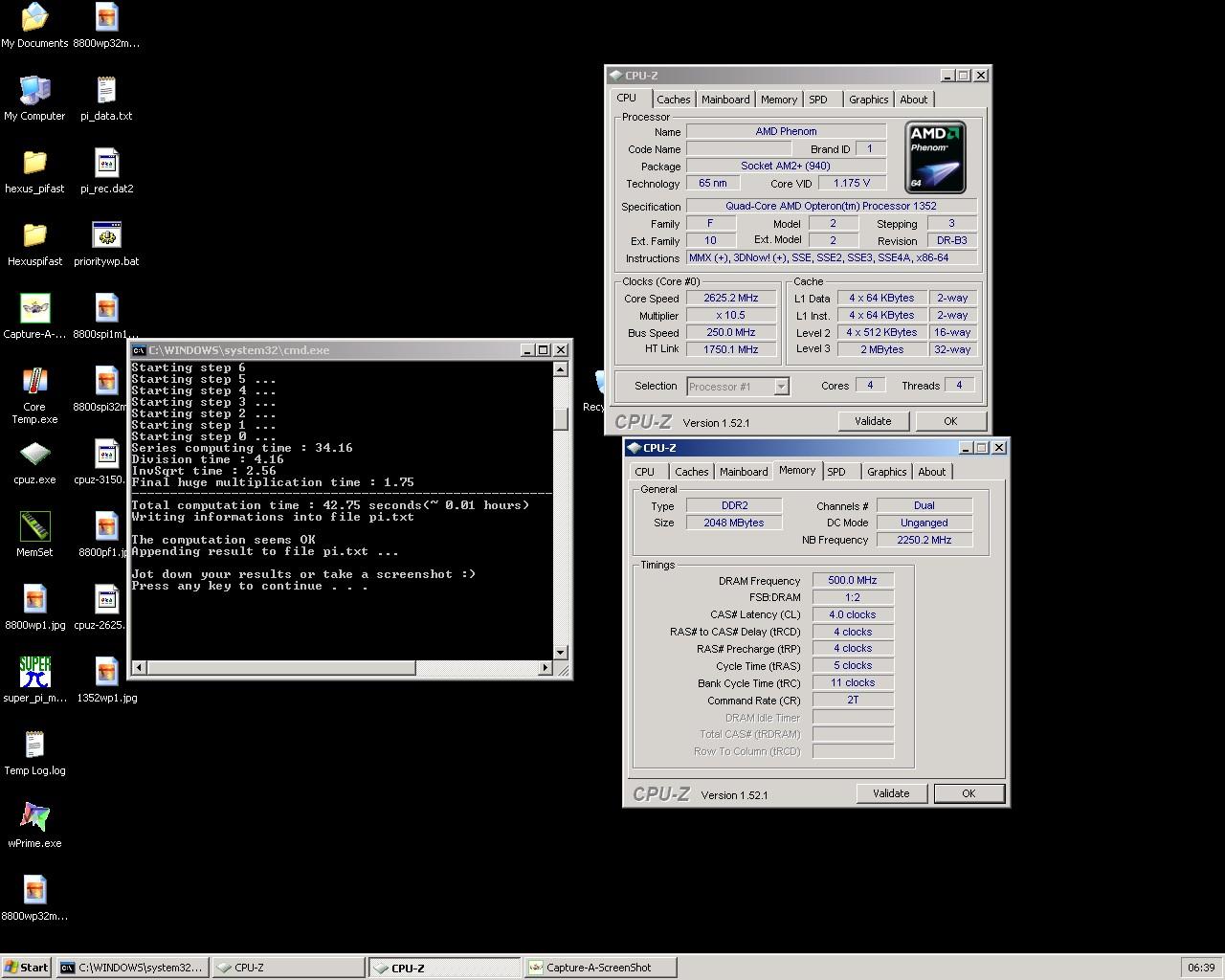The width and height of the screenshot is (1225, 980).
Task: Click the DRAM Frequency value 500.0 MHz
Action: 853,580
